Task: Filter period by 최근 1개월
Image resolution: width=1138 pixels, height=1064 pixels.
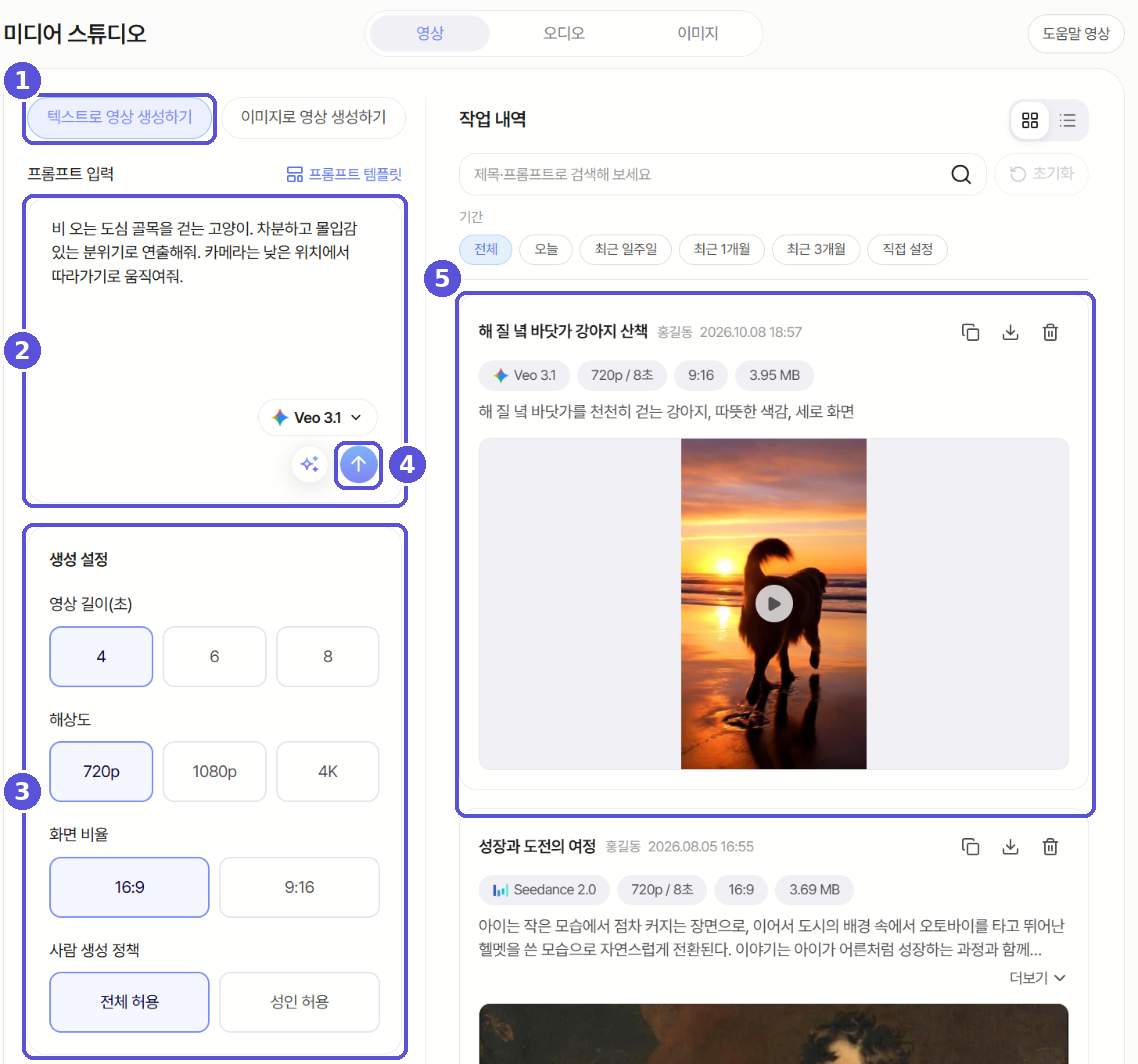Action: [x=721, y=249]
